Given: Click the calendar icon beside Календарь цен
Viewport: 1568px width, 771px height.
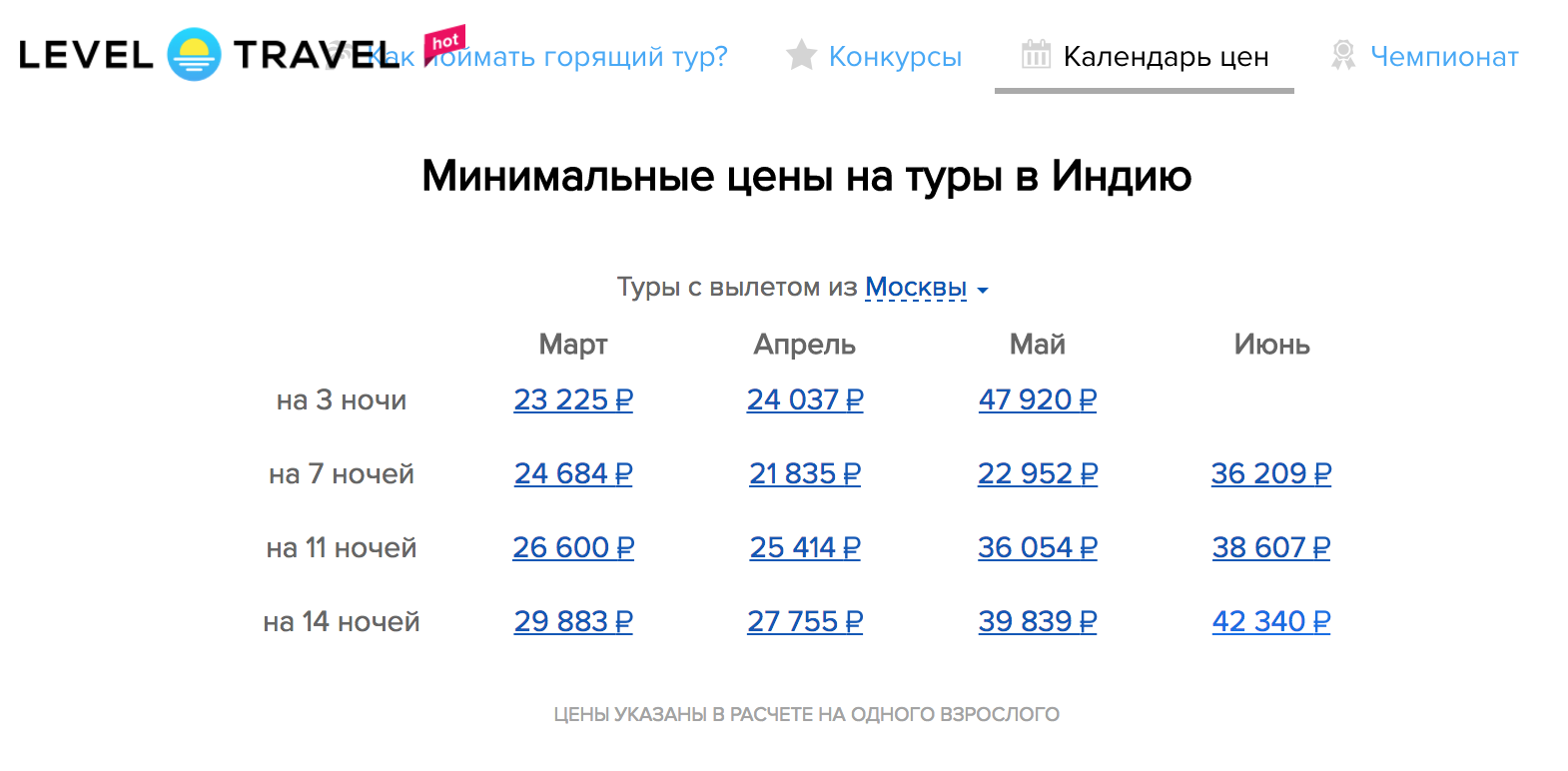Looking at the screenshot, I should click(1036, 54).
